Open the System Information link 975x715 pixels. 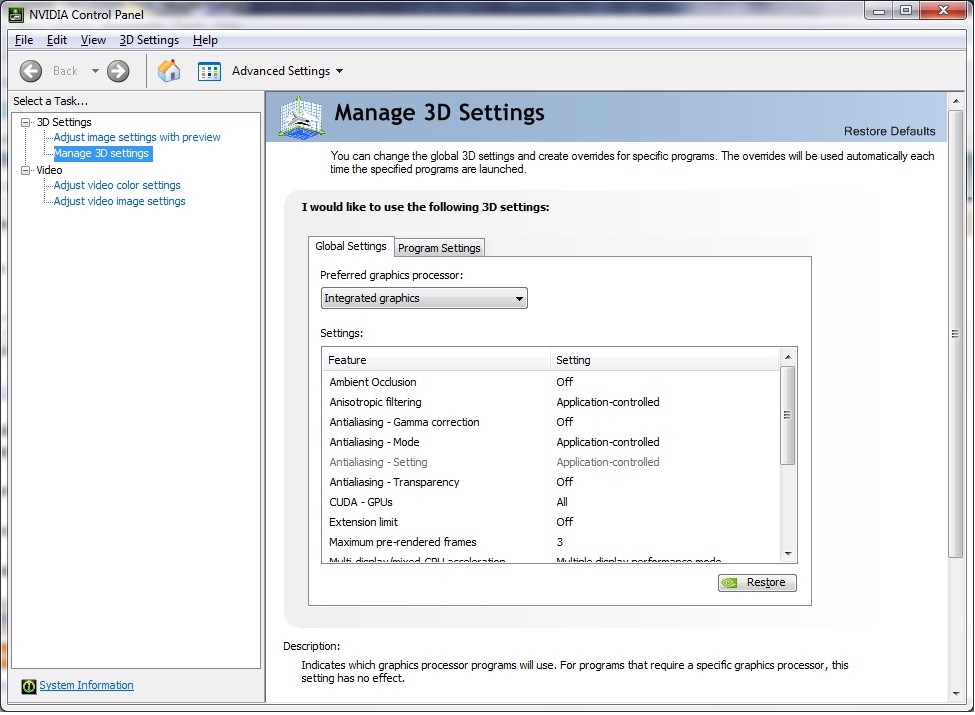tap(86, 685)
